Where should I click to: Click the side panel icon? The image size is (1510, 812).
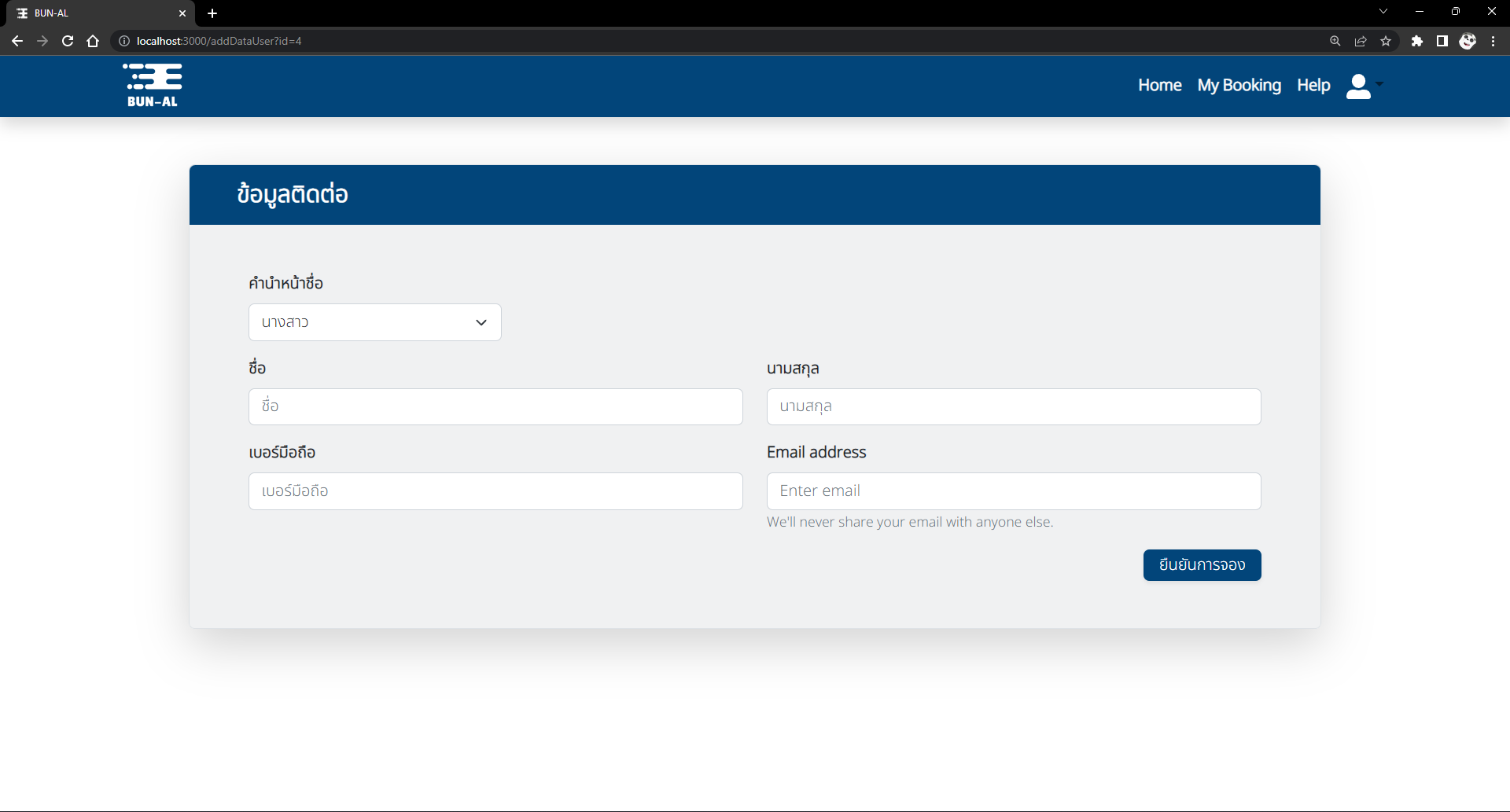coord(1442,41)
